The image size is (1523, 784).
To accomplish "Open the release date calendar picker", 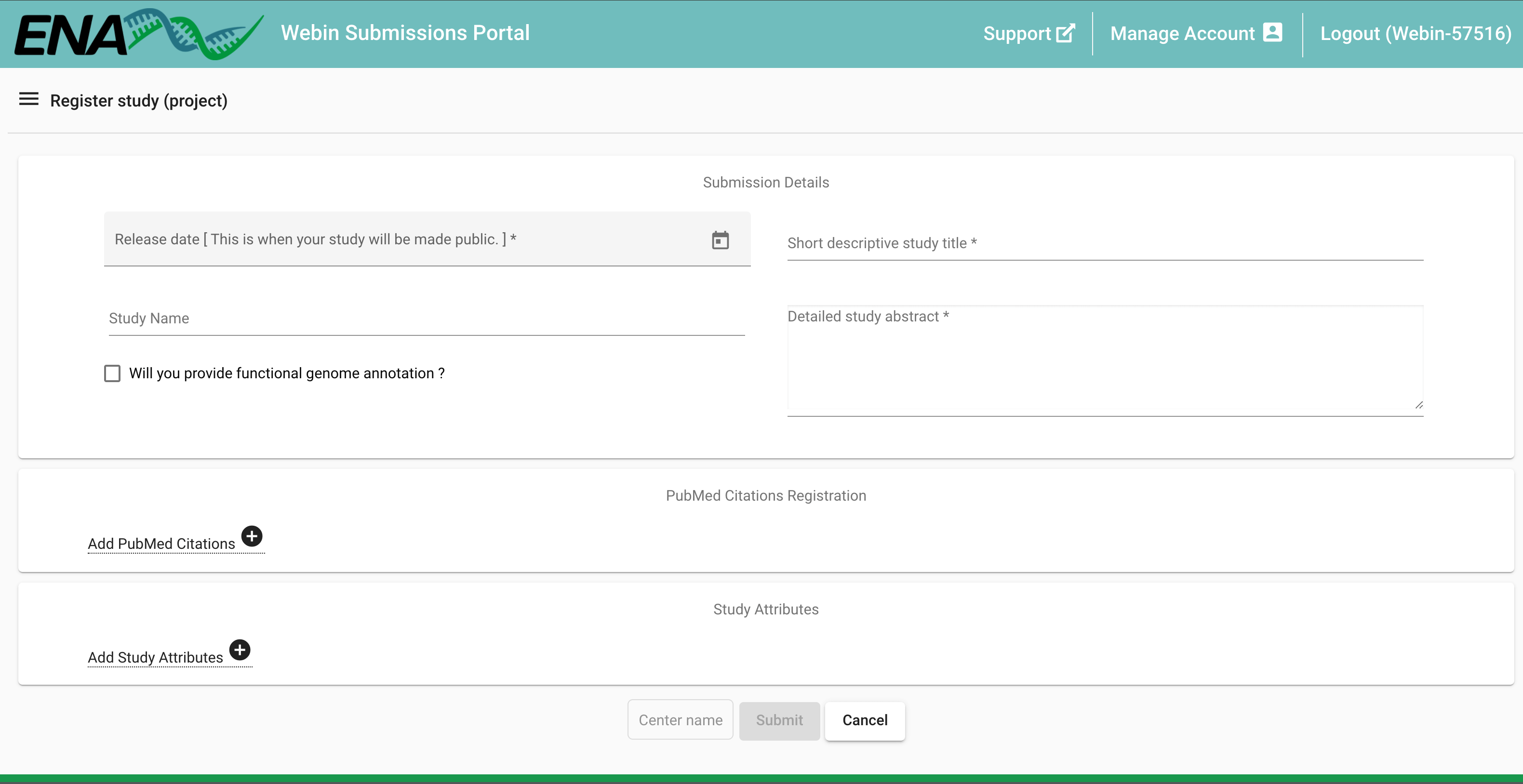I will pos(720,240).
